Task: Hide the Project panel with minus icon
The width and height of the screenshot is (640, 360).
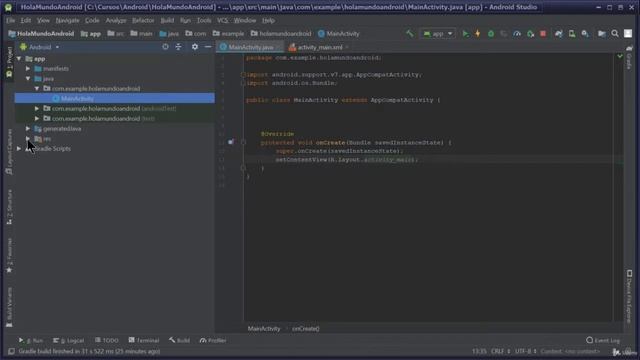Action: tap(208, 47)
